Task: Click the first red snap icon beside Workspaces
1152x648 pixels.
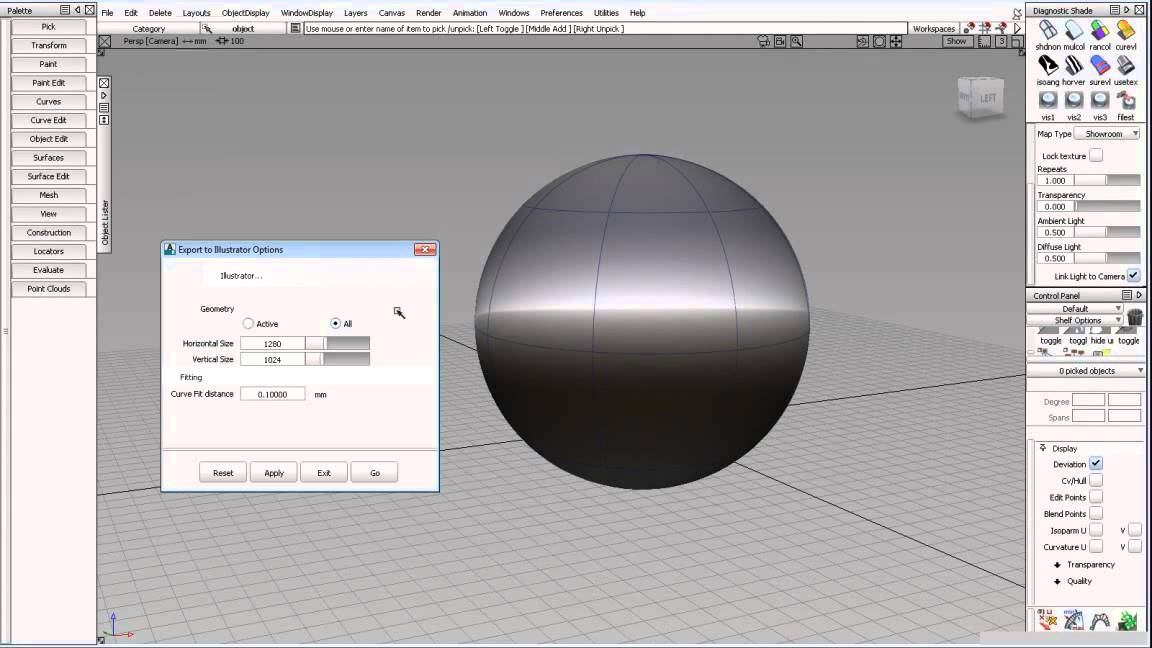Action: [x=969, y=29]
